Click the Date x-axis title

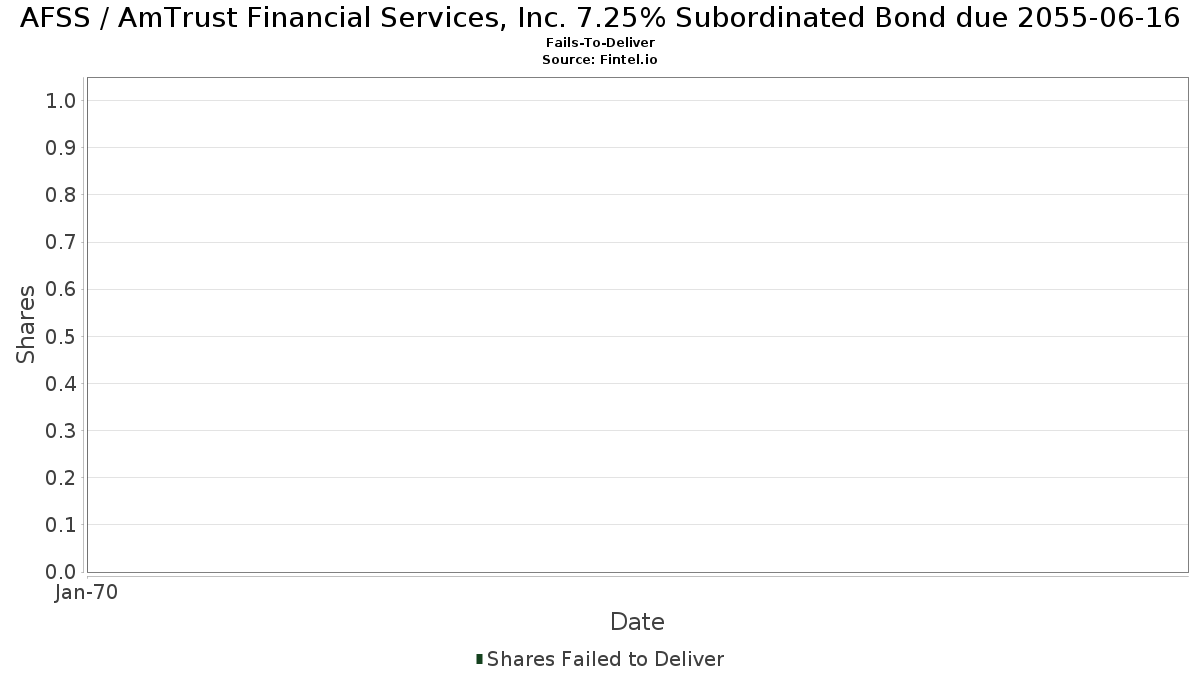(637, 622)
